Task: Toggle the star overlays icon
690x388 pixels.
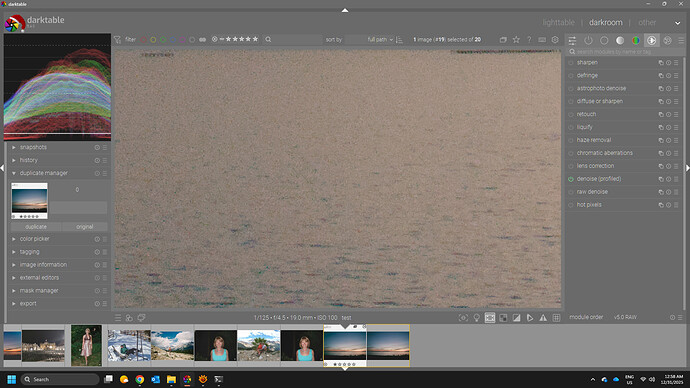Action: (x=516, y=40)
